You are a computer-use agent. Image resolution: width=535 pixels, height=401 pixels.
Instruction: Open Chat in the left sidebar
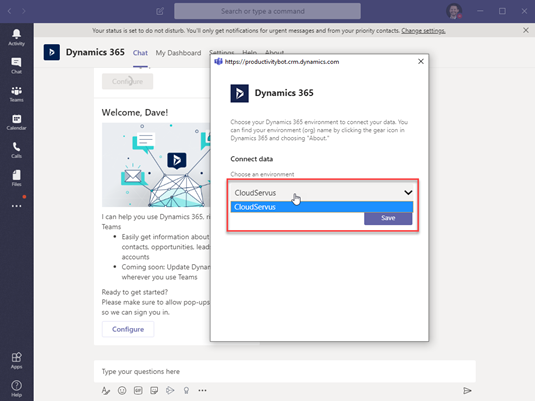click(x=16, y=66)
